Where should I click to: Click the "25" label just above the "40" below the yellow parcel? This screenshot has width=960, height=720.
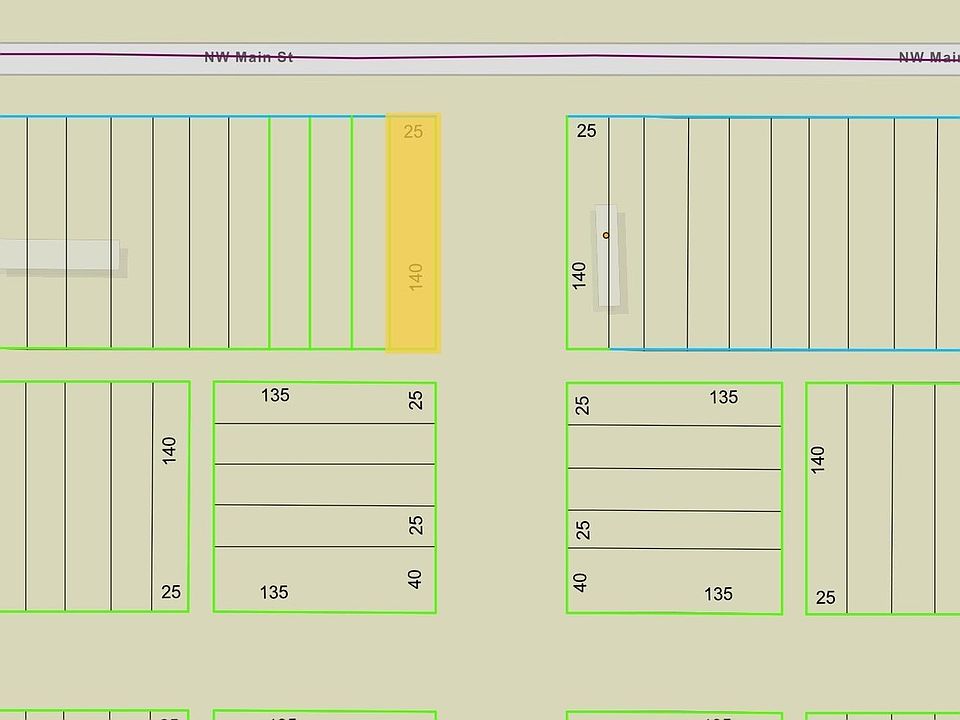coord(415,525)
